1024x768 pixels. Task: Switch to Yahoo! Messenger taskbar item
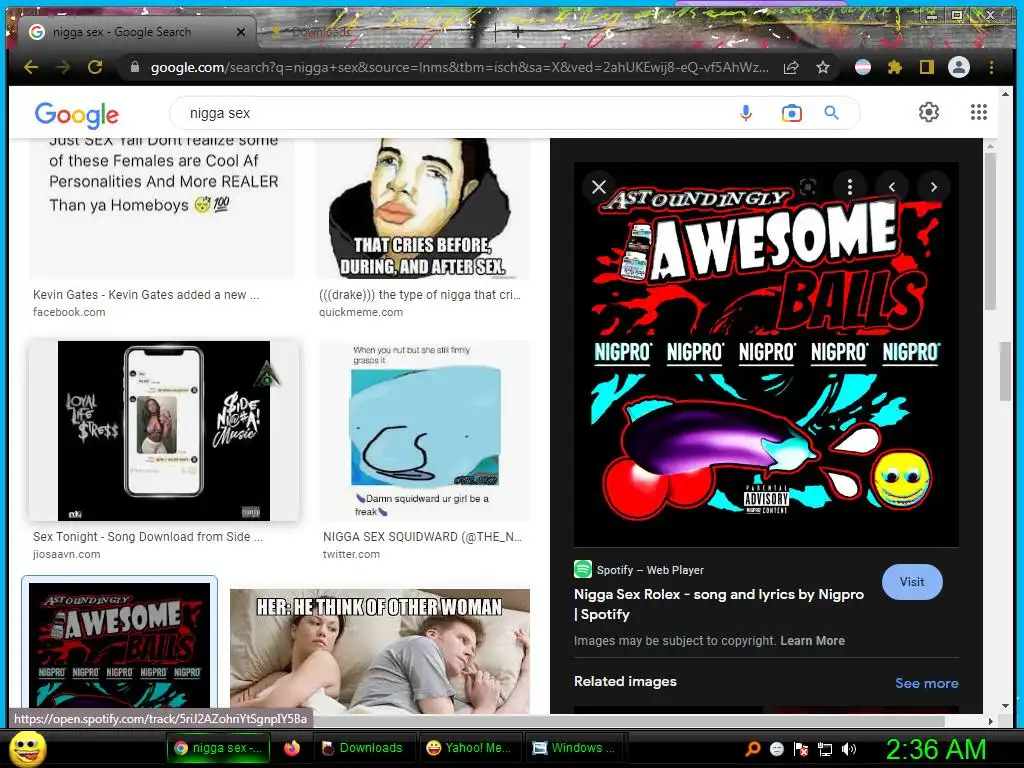click(468, 748)
